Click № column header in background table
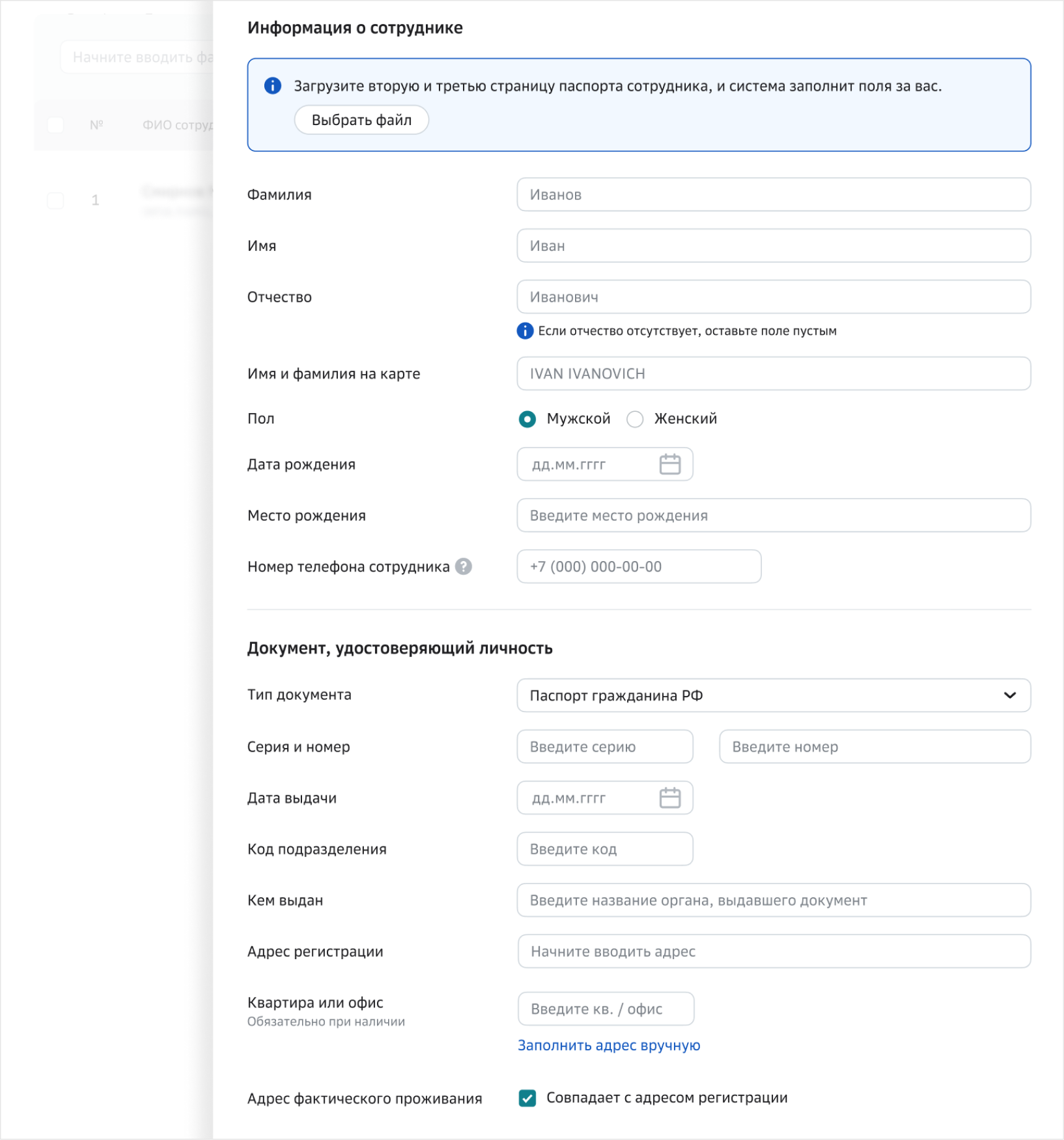 pyautogui.click(x=97, y=125)
